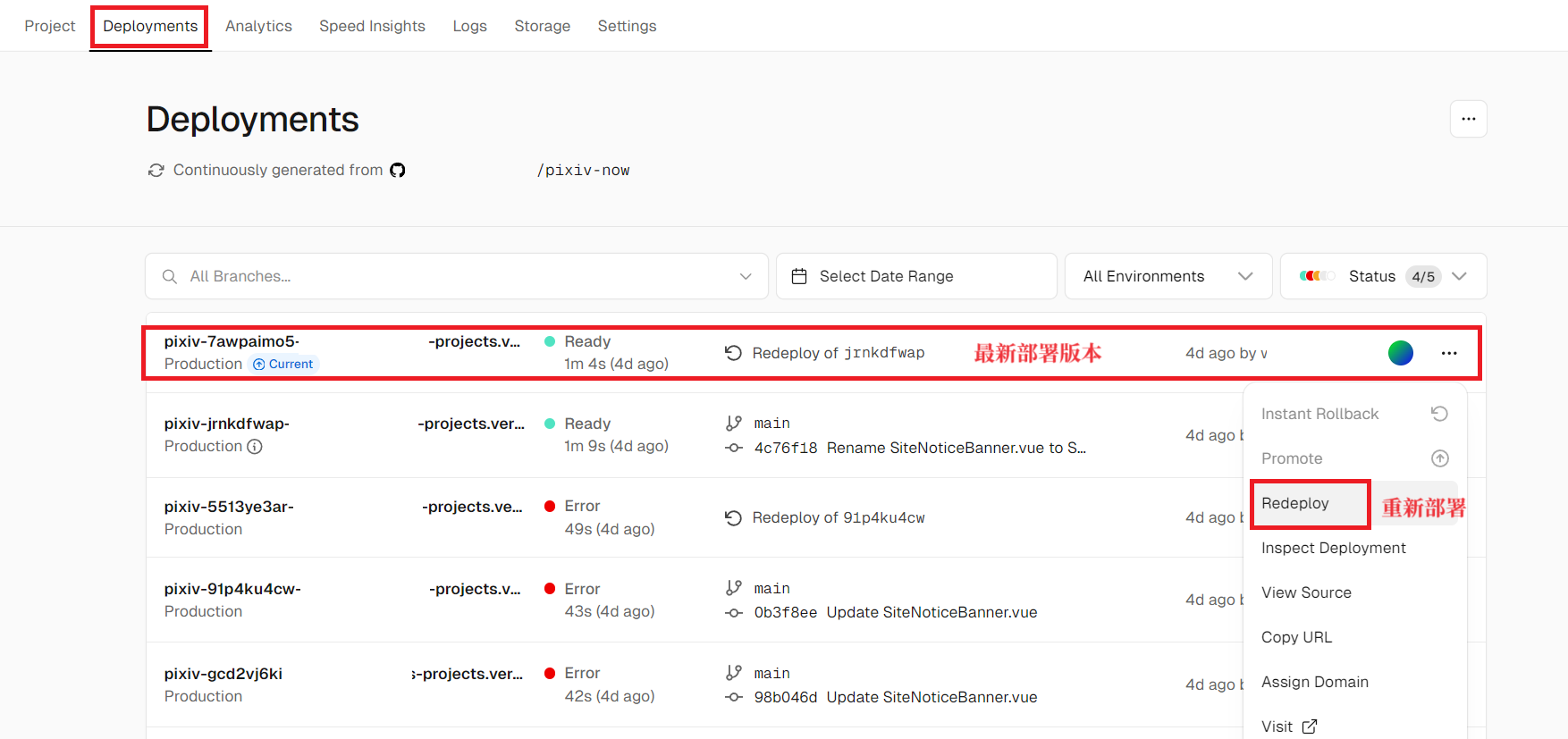Click the Instant Rollback arrow icon
The height and width of the screenshot is (739, 1568).
click(x=1439, y=414)
